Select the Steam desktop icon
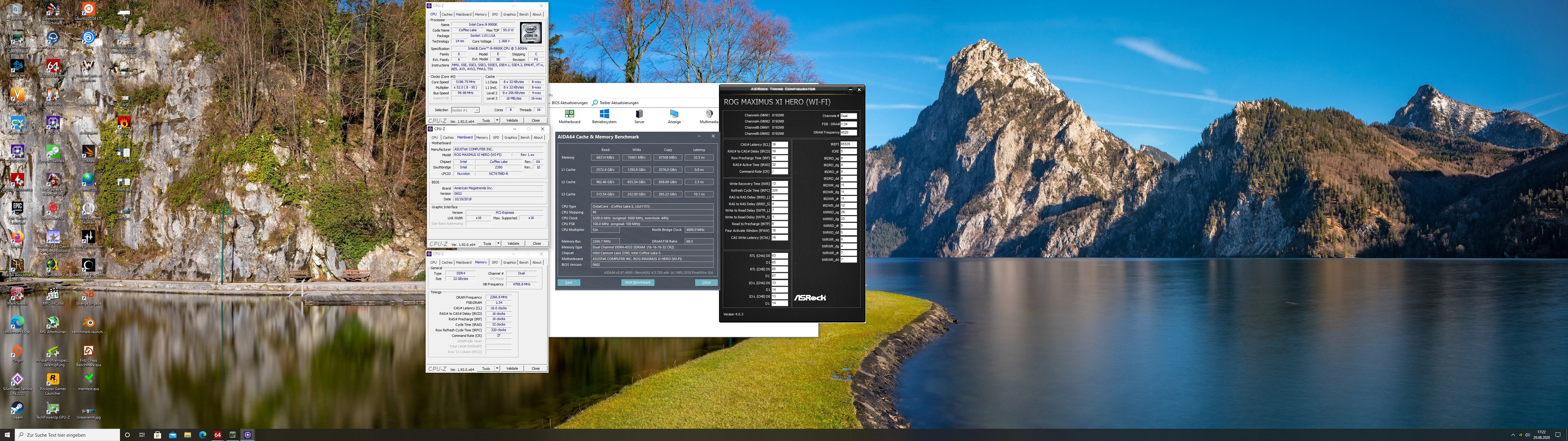The image size is (1568, 441). pos(17,410)
